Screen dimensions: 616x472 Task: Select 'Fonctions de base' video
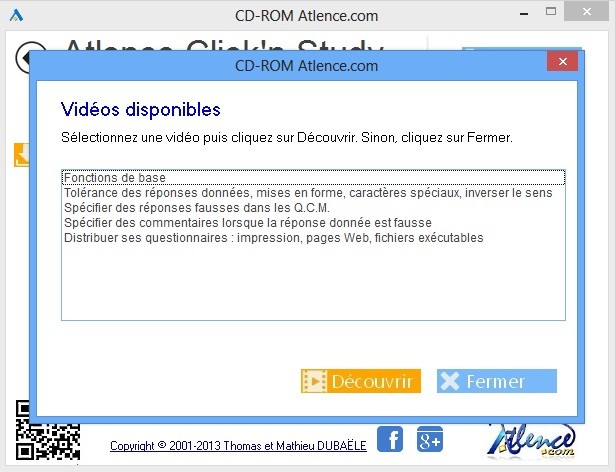(x=313, y=178)
